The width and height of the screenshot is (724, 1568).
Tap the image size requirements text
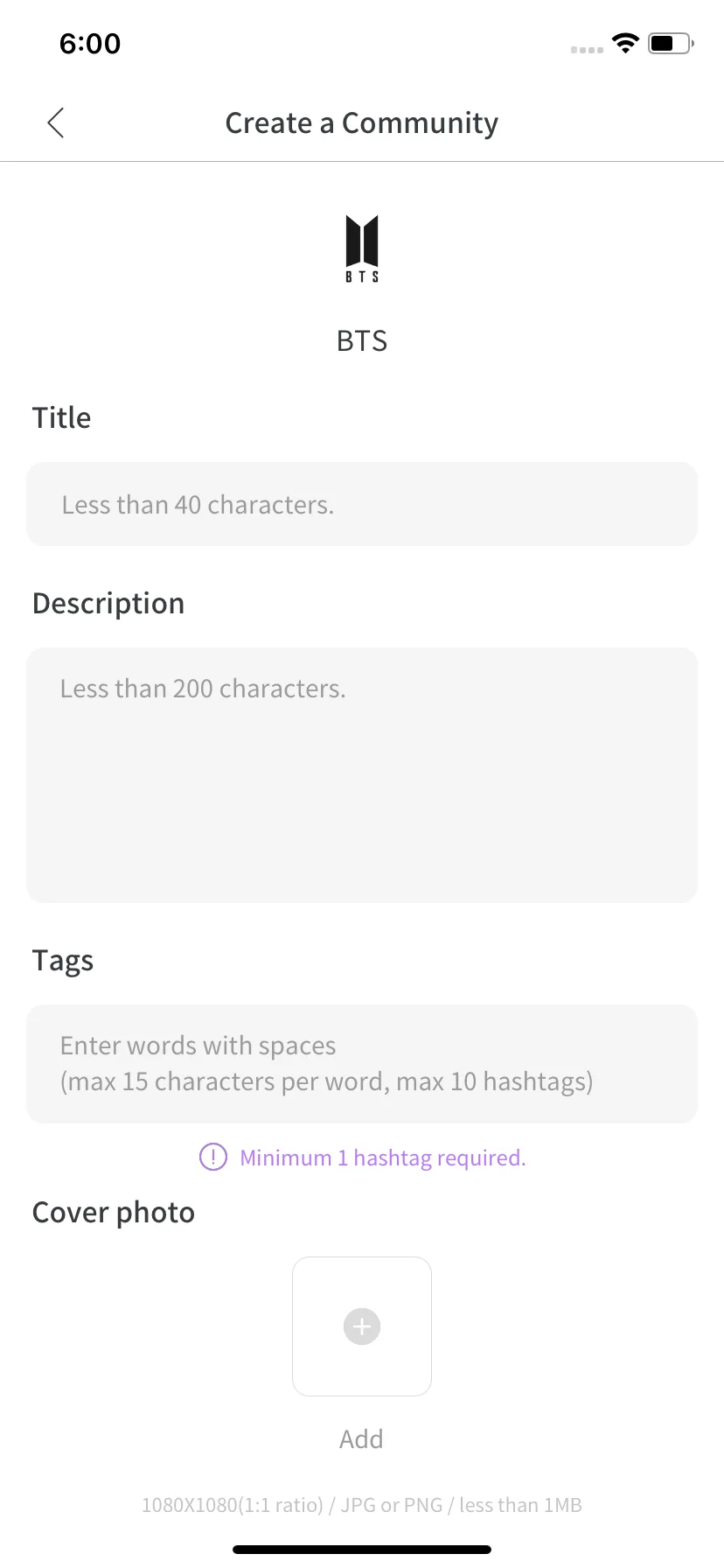tap(362, 1505)
